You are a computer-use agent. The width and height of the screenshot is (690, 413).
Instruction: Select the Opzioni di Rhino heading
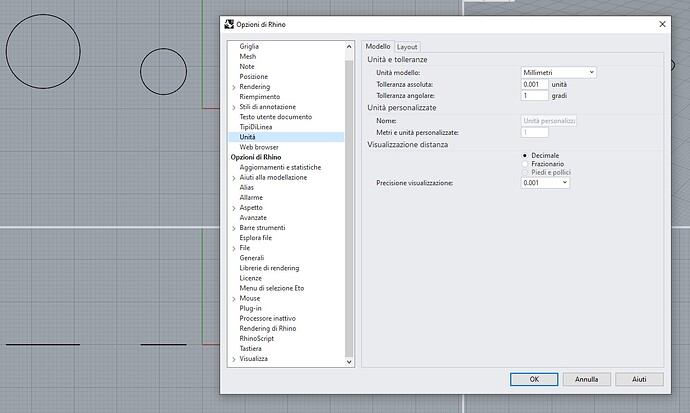tap(256, 157)
